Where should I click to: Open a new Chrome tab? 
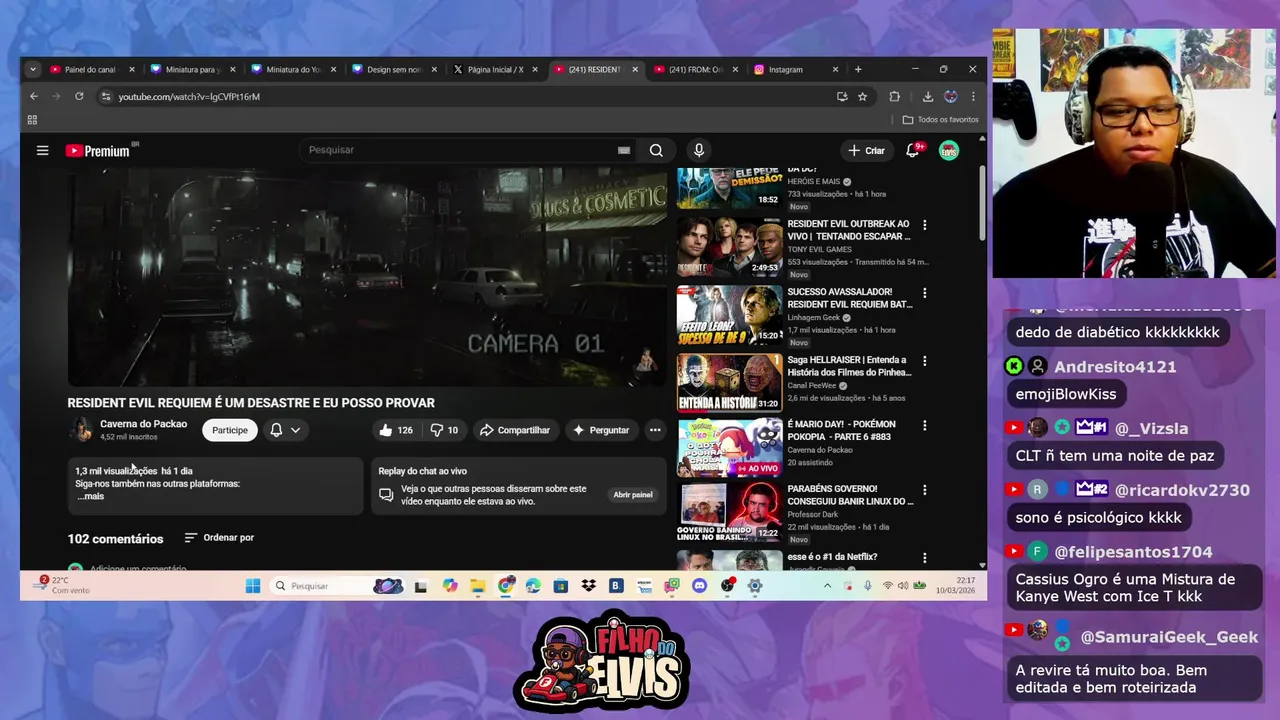[x=858, y=69]
